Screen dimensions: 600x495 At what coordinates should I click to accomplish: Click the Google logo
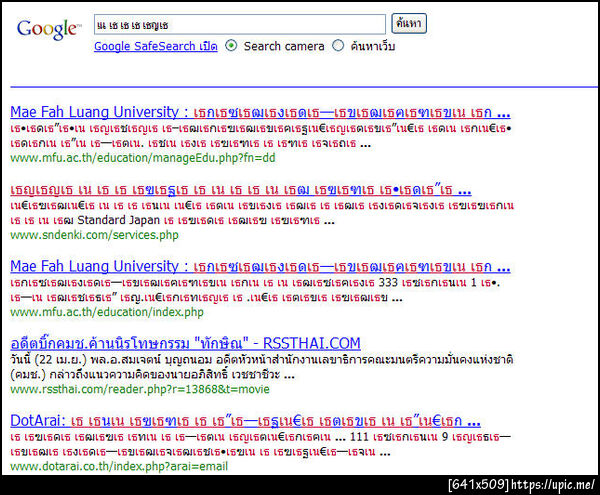(49, 28)
